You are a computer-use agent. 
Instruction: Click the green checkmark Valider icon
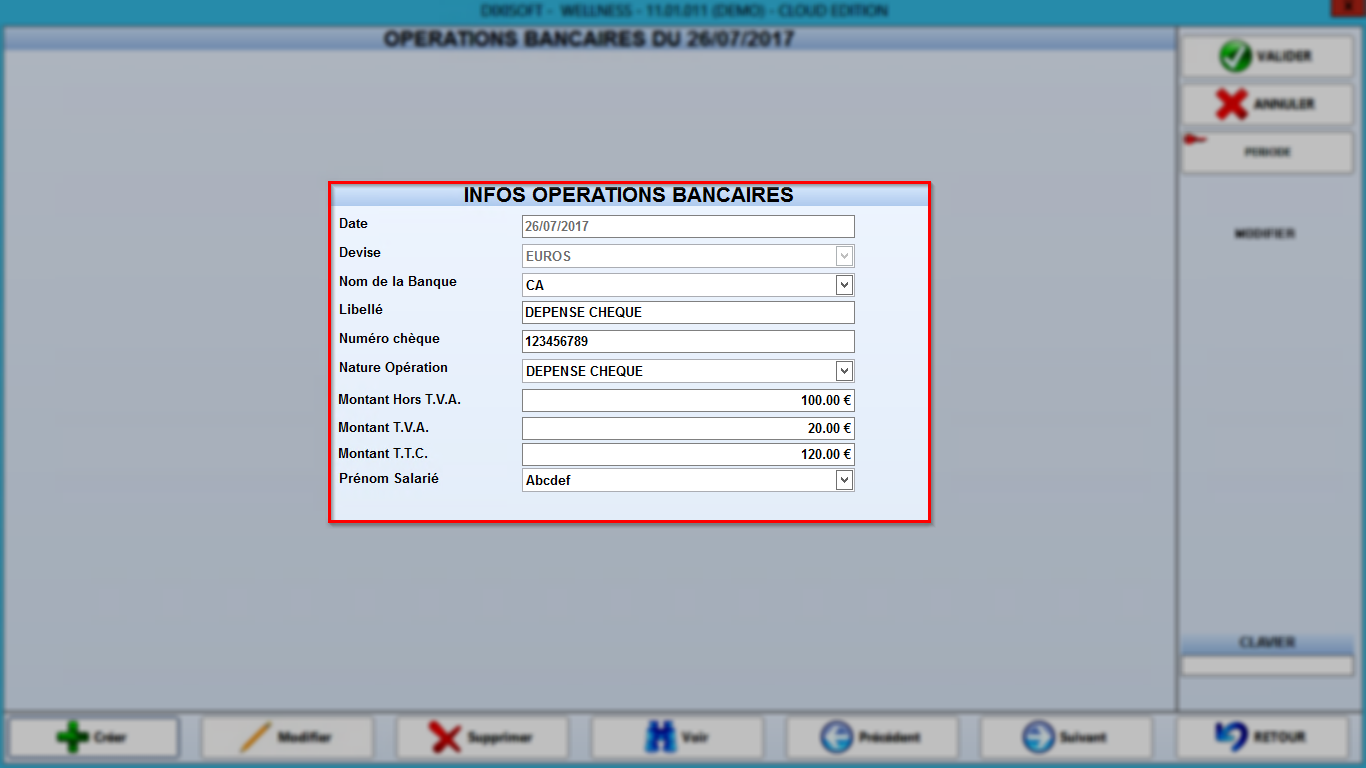coord(1235,56)
